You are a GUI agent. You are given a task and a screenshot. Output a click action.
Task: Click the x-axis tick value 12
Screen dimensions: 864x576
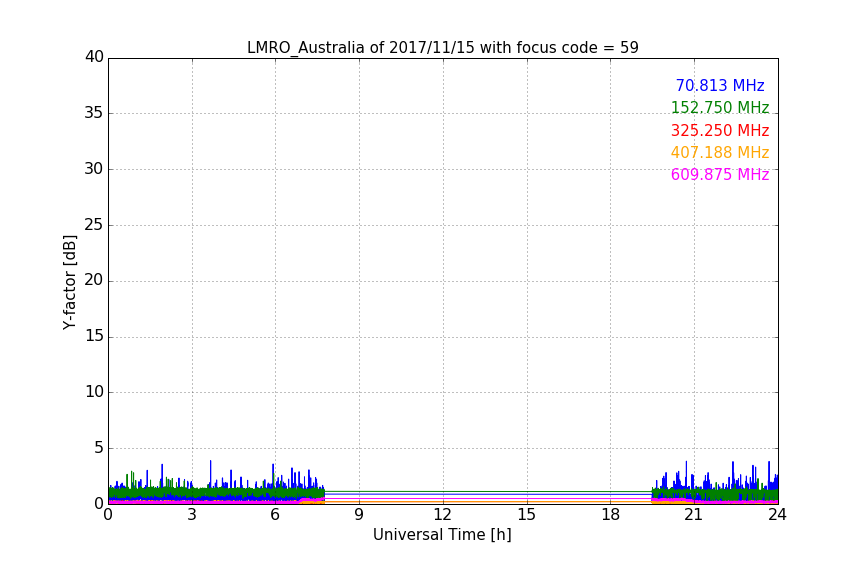442,515
